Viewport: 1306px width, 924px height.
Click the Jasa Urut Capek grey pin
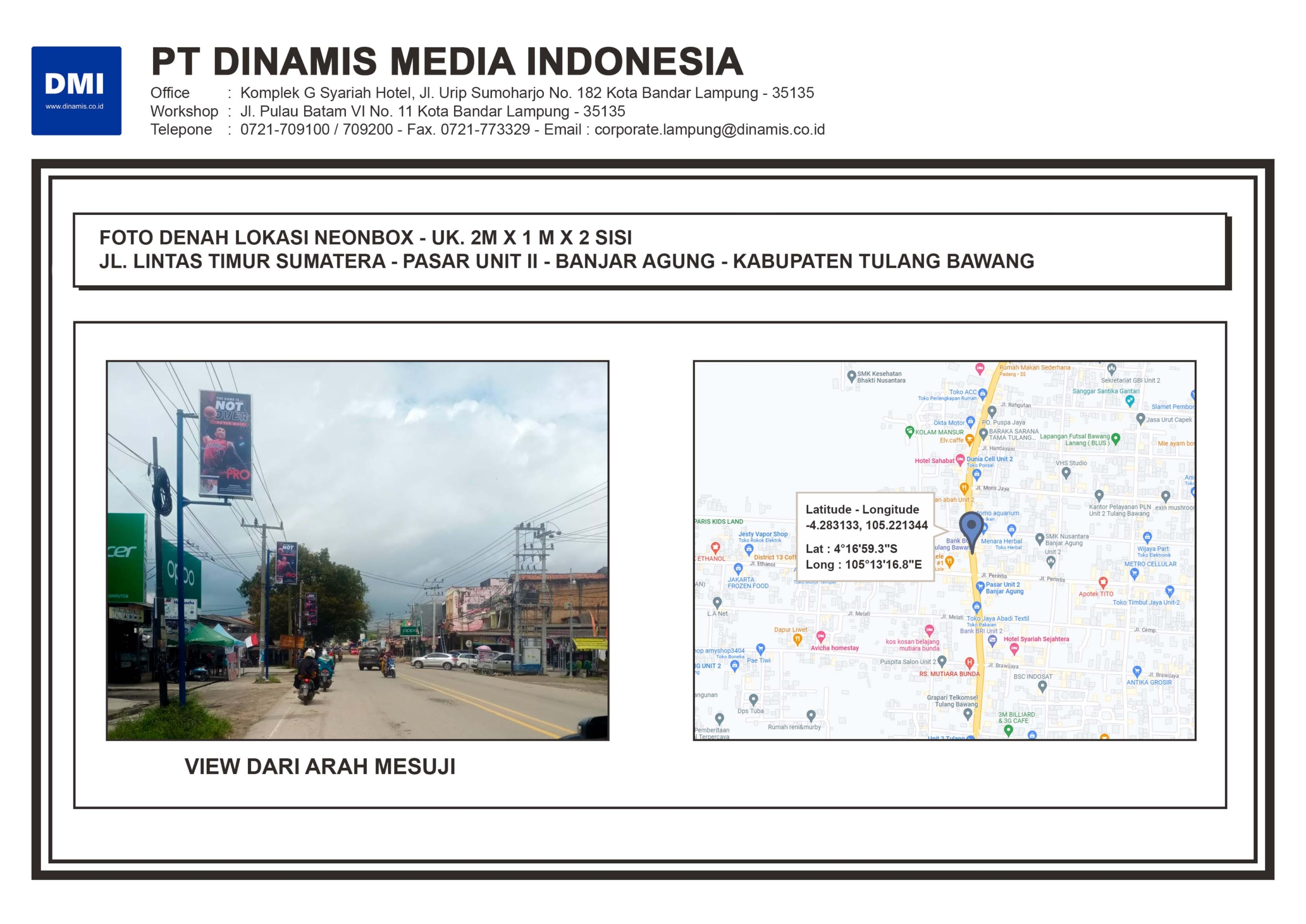click(x=1140, y=419)
